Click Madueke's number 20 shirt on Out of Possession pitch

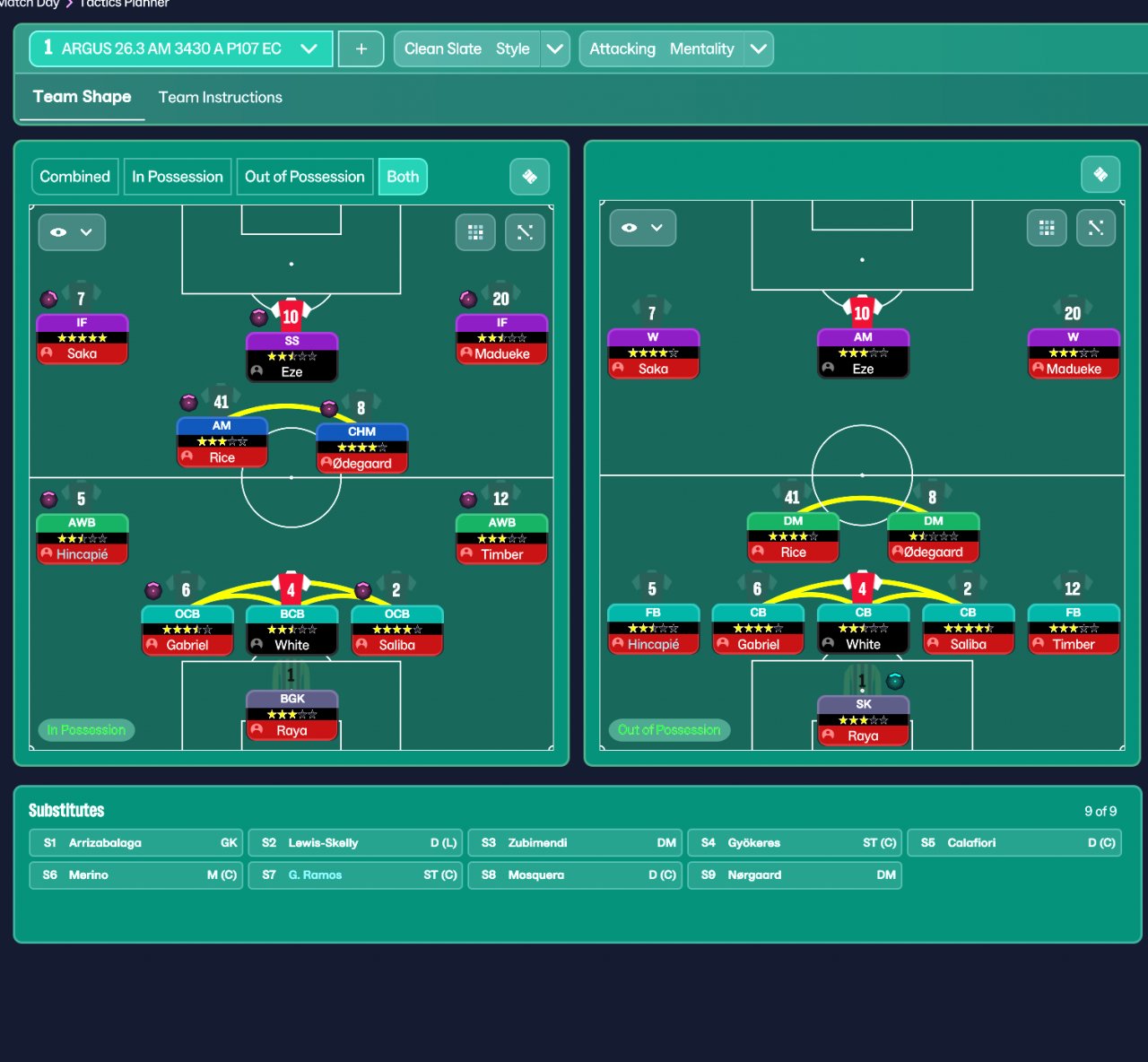(1073, 312)
